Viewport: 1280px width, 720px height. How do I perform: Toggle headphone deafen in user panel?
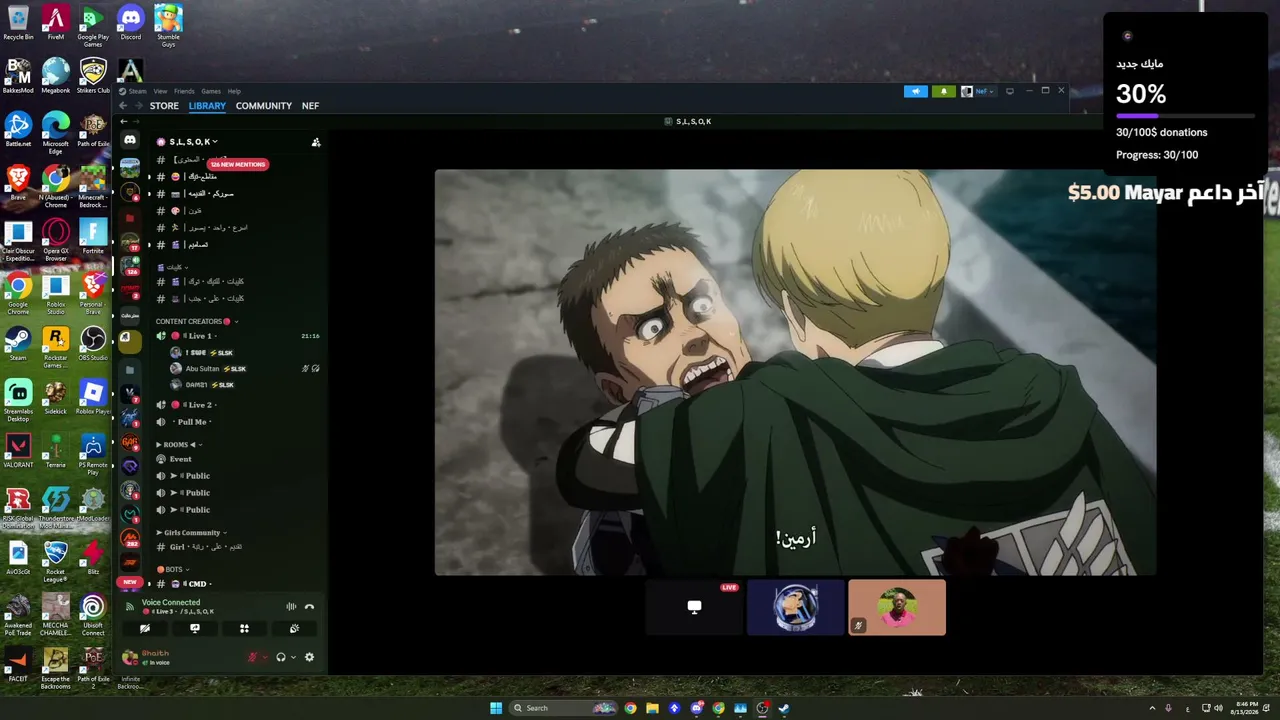click(281, 657)
